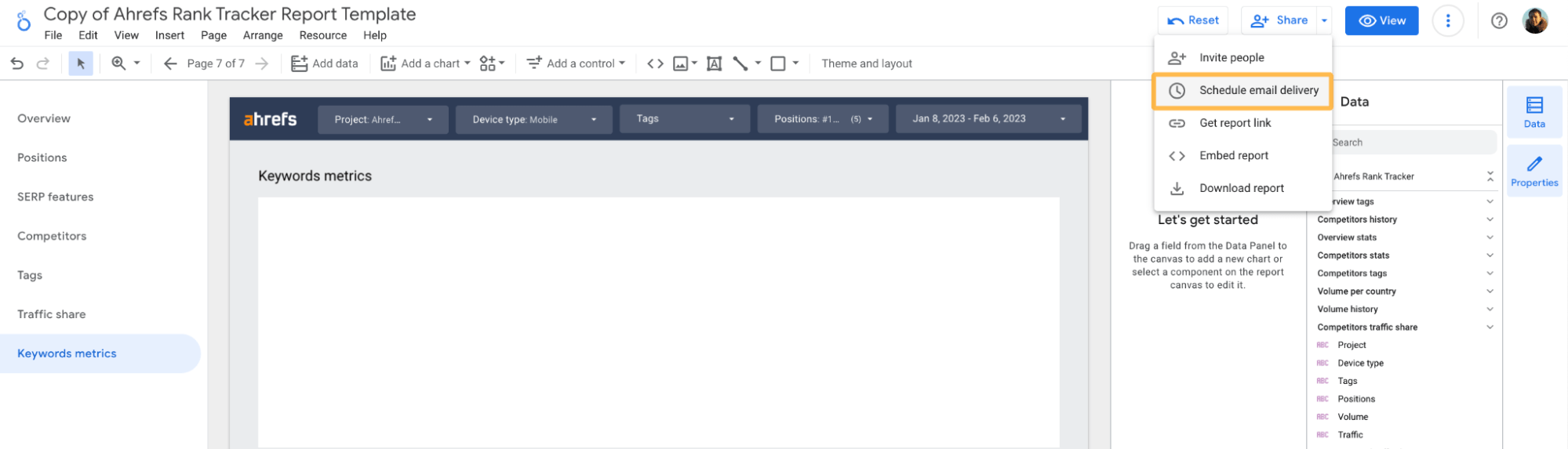1568x449 pixels.
Task: Insert an image using toolbar image icon
Action: click(680, 63)
